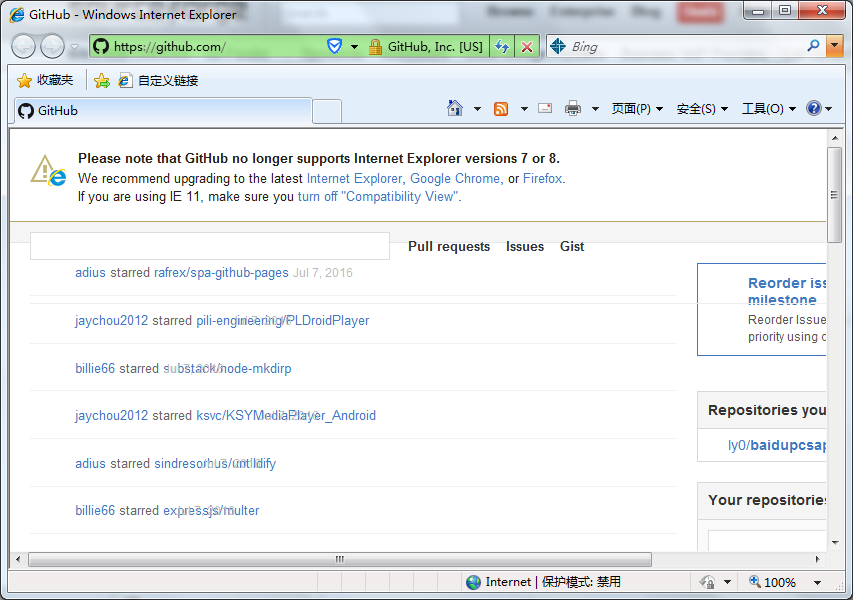Click the browser Forward arrow button
This screenshot has height=600, width=853.
tap(52, 47)
